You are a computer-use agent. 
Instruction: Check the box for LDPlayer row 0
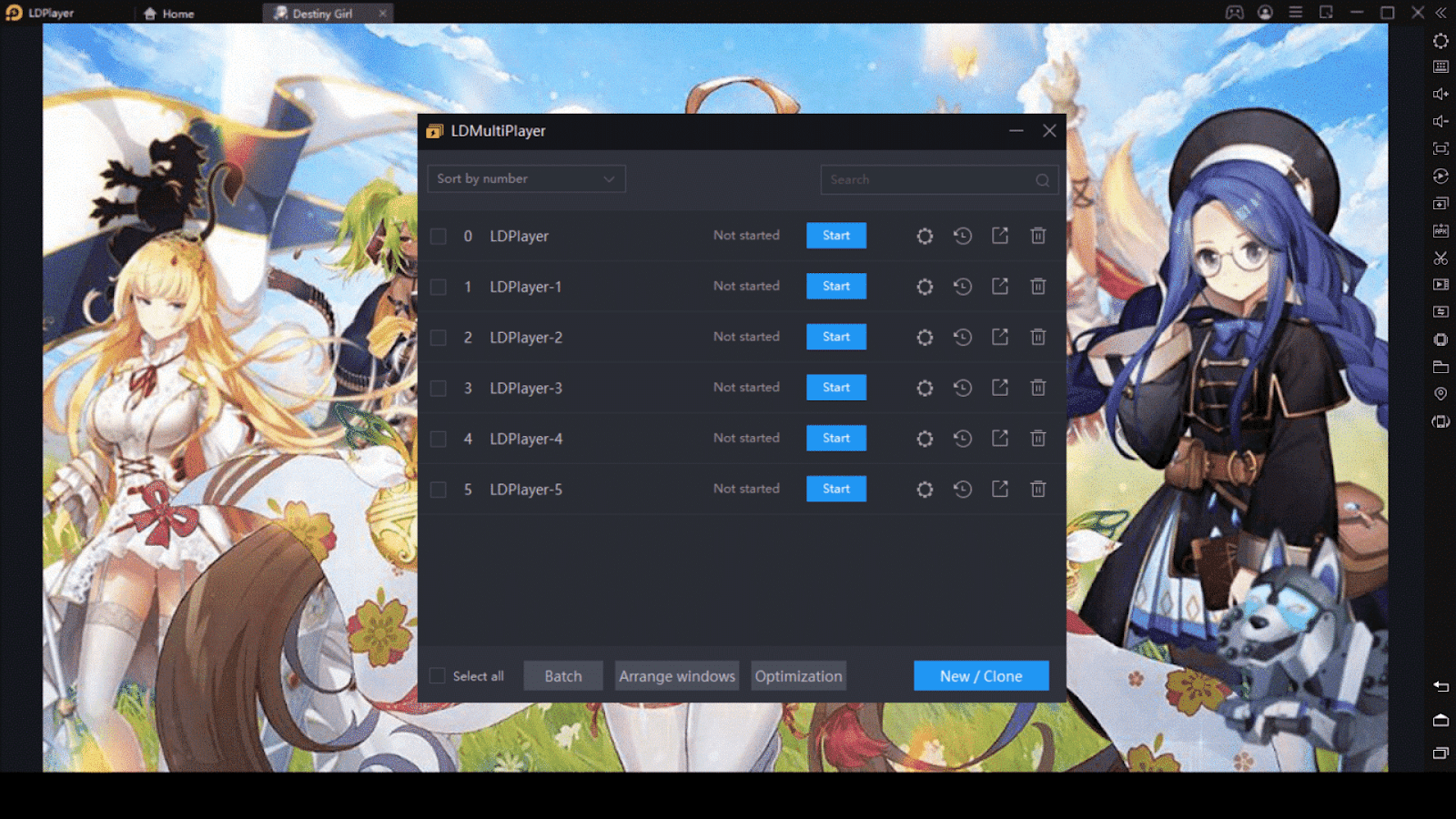coord(439,237)
